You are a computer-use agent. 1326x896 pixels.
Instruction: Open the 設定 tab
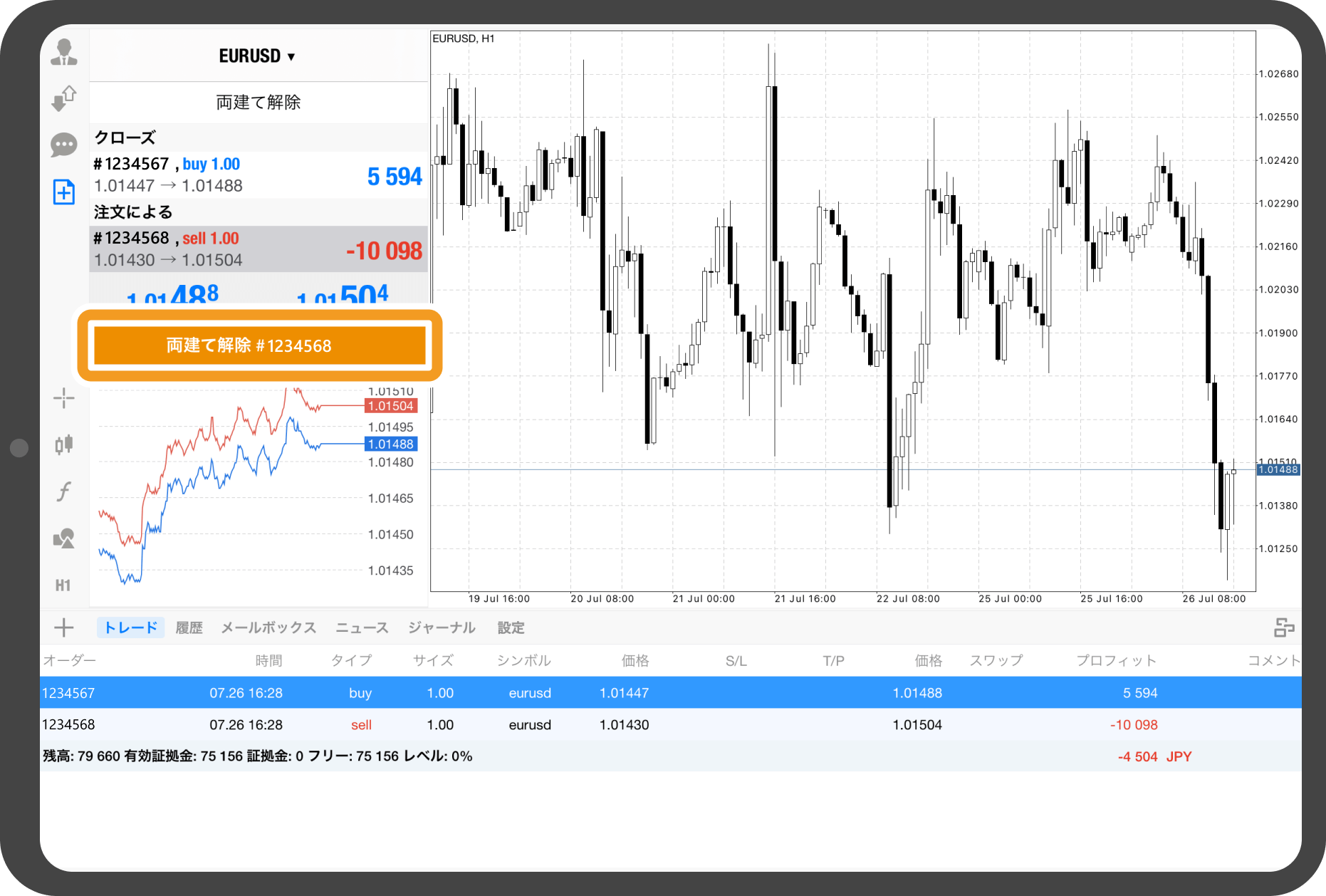point(511,627)
